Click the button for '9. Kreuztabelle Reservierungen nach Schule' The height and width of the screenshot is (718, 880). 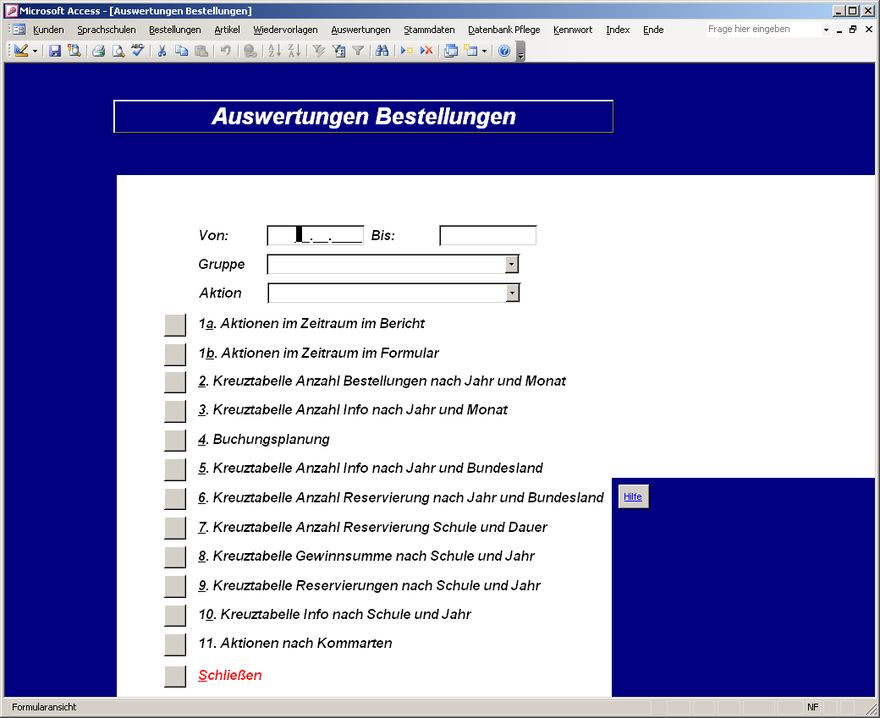(x=175, y=587)
